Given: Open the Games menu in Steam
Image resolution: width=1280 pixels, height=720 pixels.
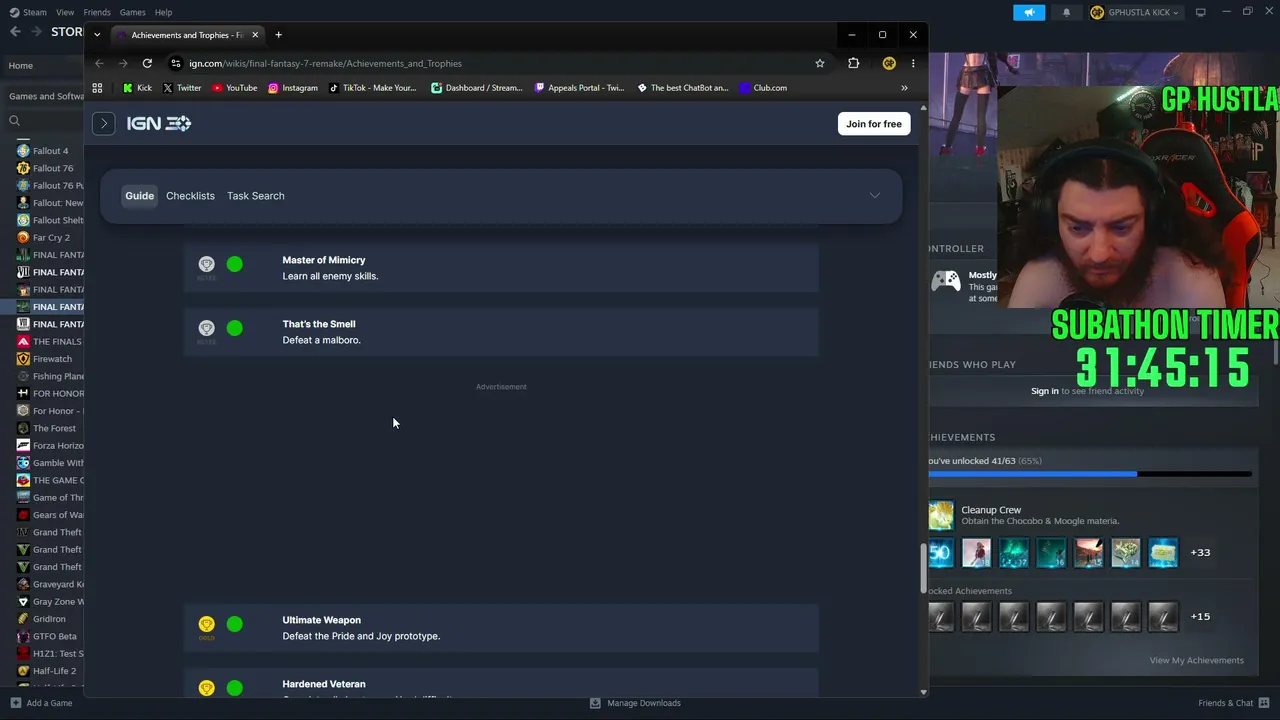Looking at the screenshot, I should coord(132,12).
